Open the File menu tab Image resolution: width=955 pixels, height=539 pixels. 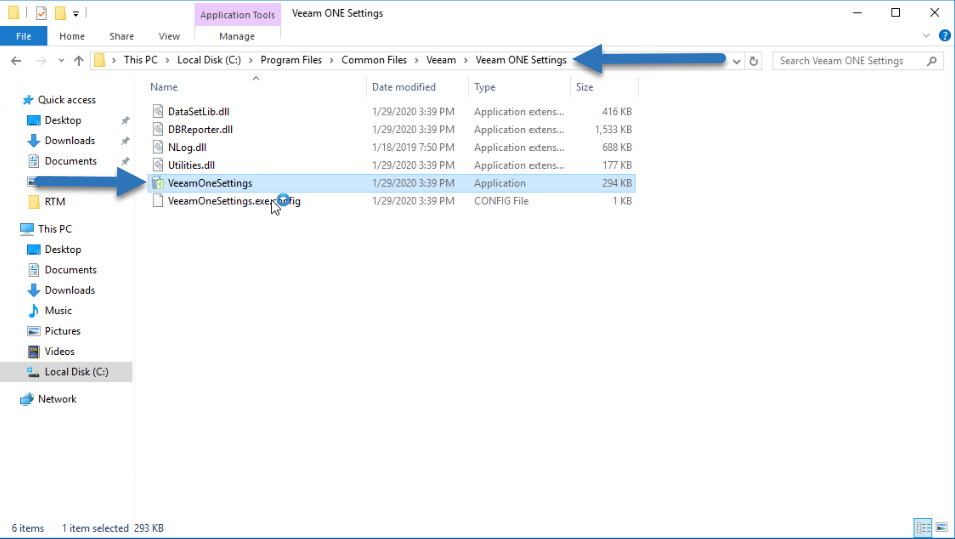[x=24, y=37]
